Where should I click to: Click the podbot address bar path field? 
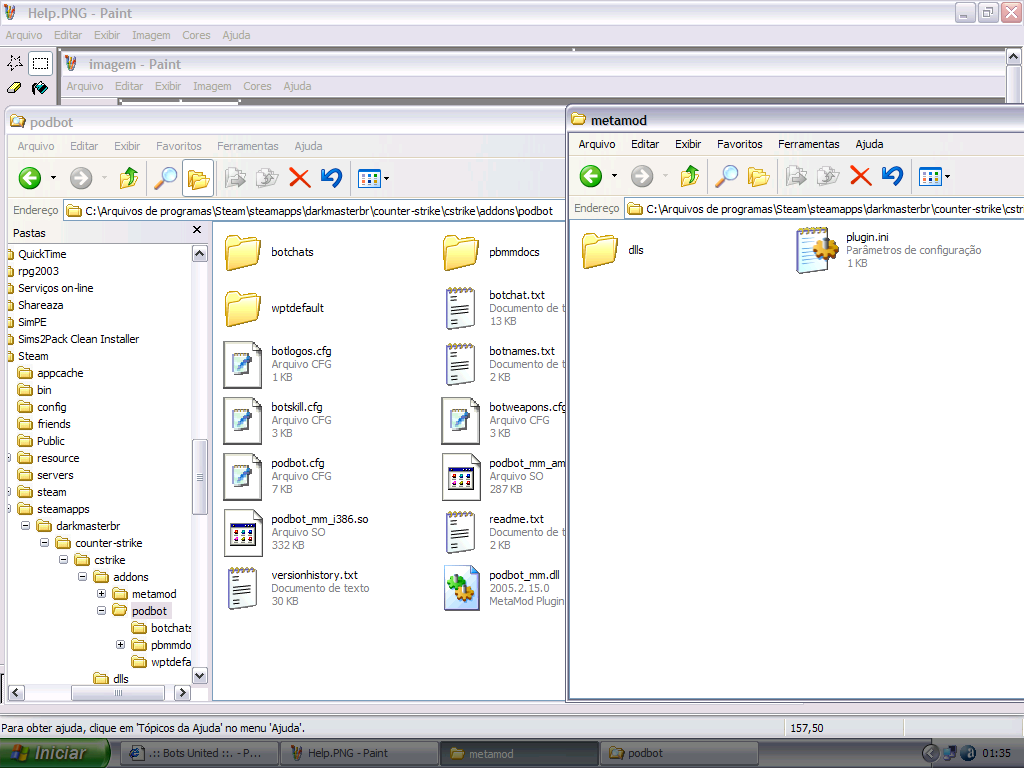315,211
